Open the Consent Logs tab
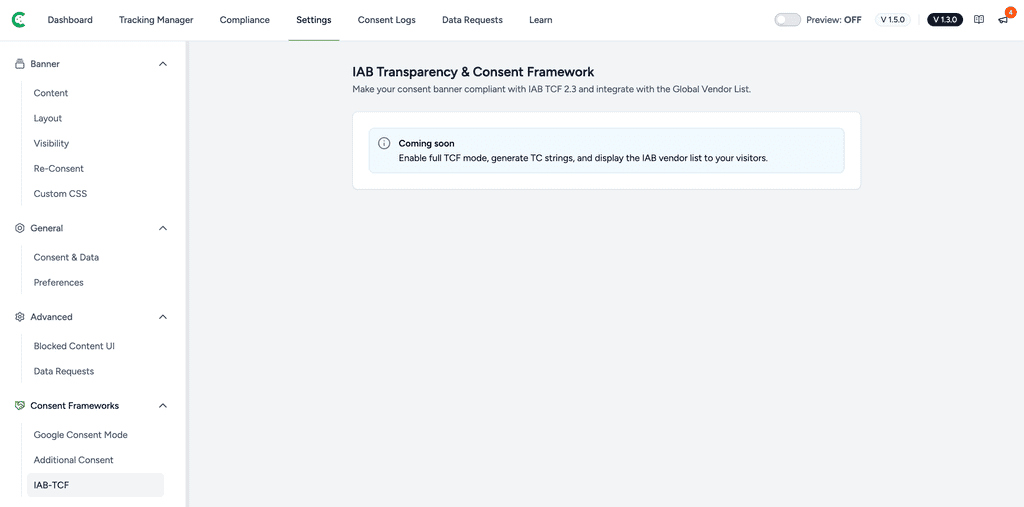The width and height of the screenshot is (1024, 507). click(387, 20)
